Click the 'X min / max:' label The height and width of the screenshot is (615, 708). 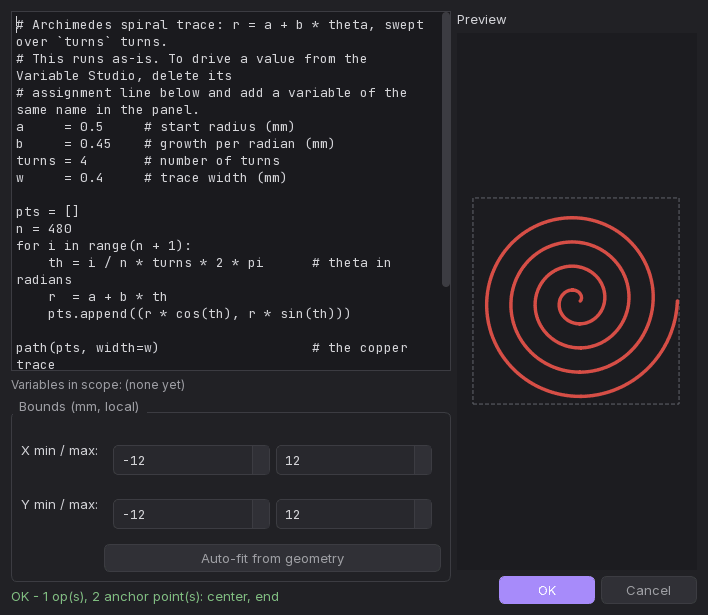(x=59, y=451)
